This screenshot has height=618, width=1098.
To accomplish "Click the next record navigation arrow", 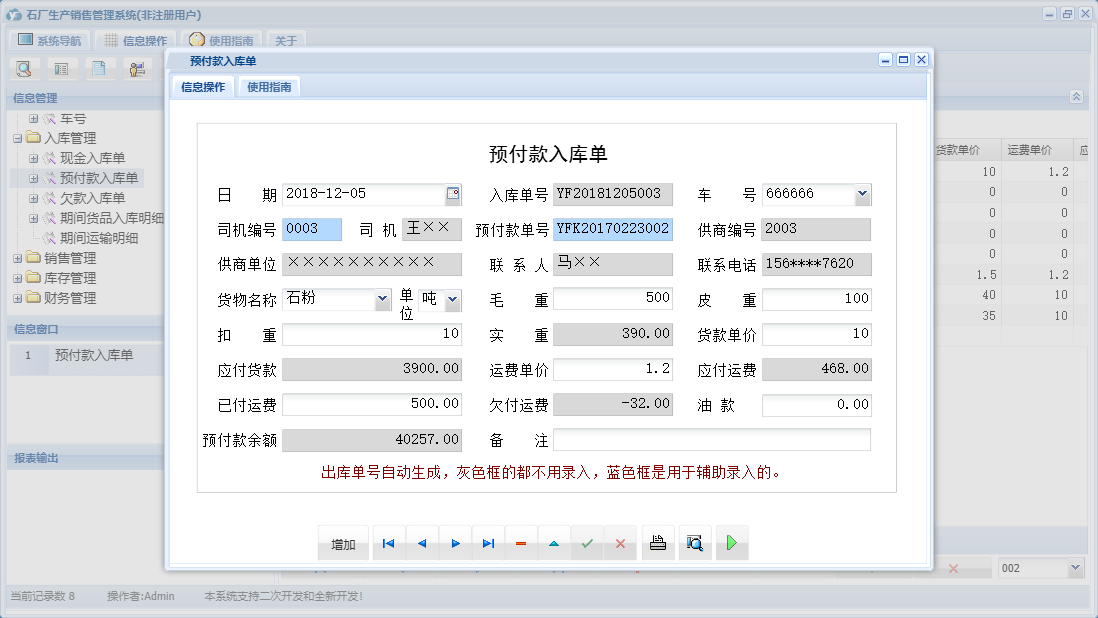I will [455, 543].
